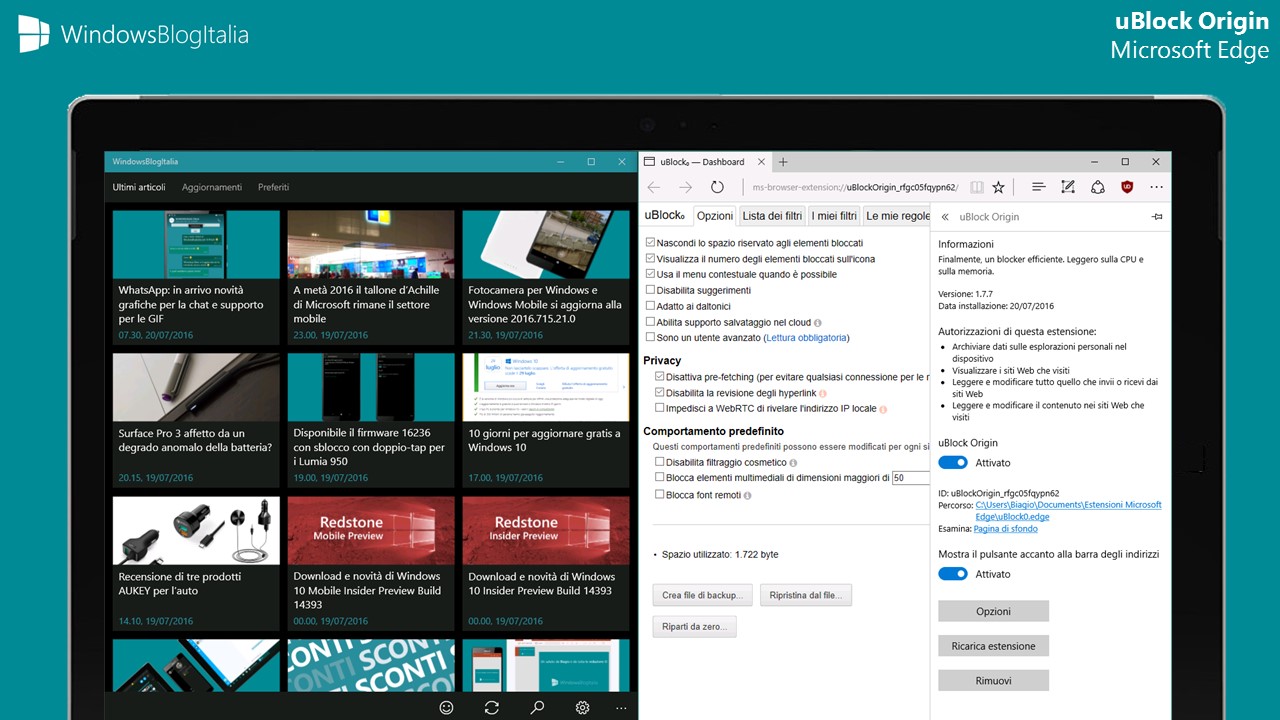The width and height of the screenshot is (1280, 720).
Task: Open Le mie regole tab
Action: (x=897, y=216)
